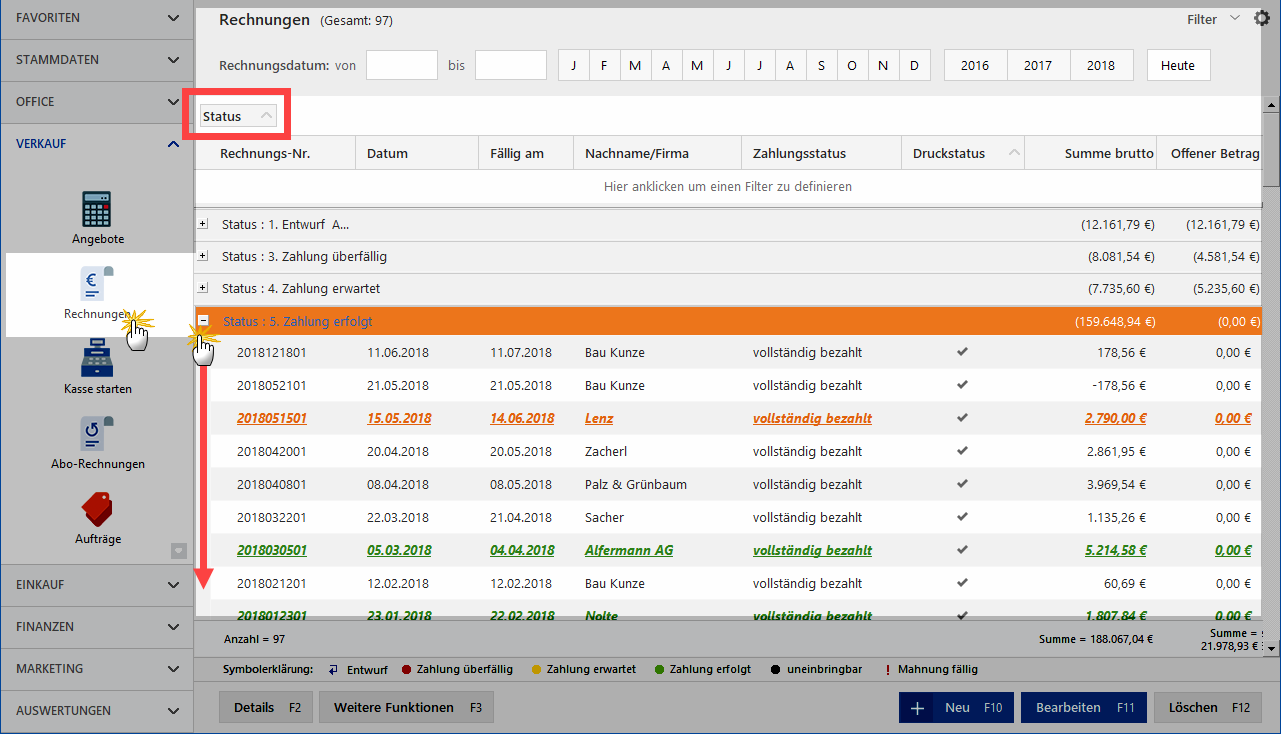Open the Filter dropdown
1281x734 pixels.
[1213, 19]
